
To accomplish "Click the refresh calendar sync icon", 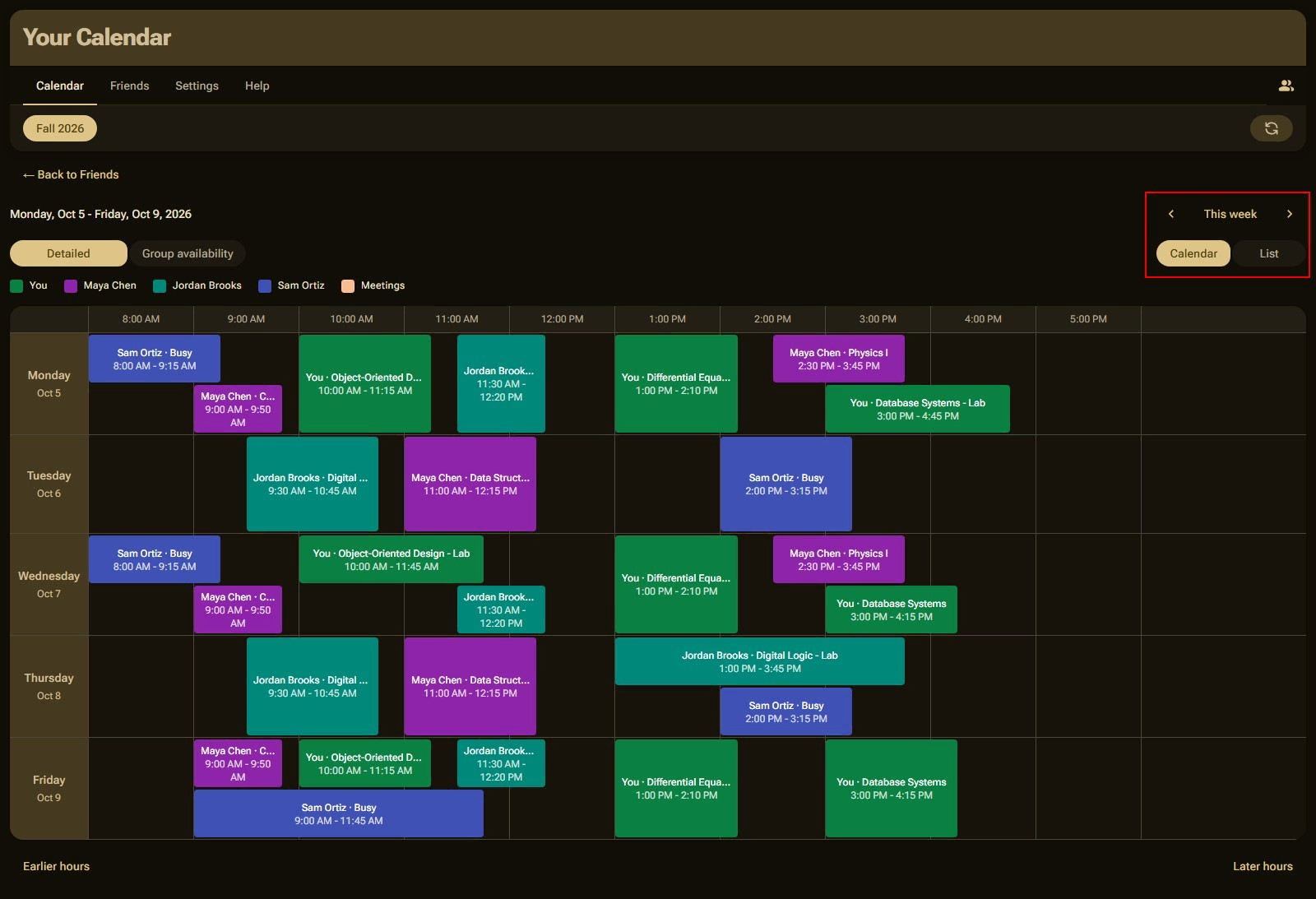I will click(1271, 128).
